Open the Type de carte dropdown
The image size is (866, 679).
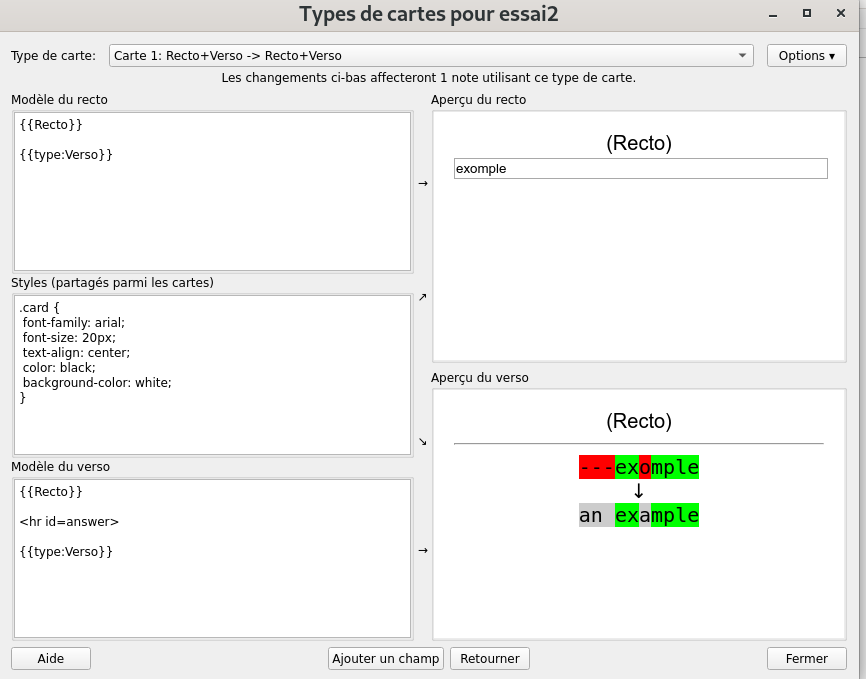(x=431, y=56)
